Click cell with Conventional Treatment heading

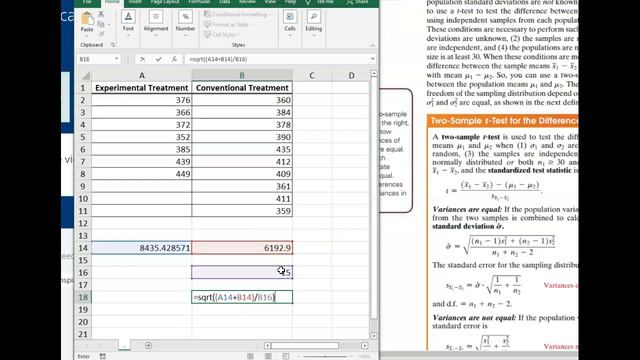click(x=242, y=88)
